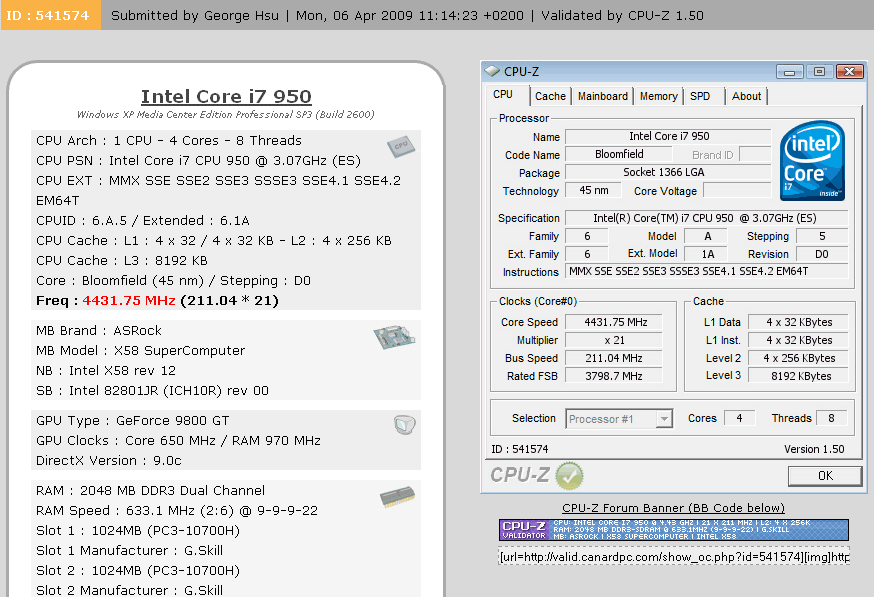Click the Level 3 cache value 8192 KBytes
The height and width of the screenshot is (597, 874).
(x=799, y=376)
